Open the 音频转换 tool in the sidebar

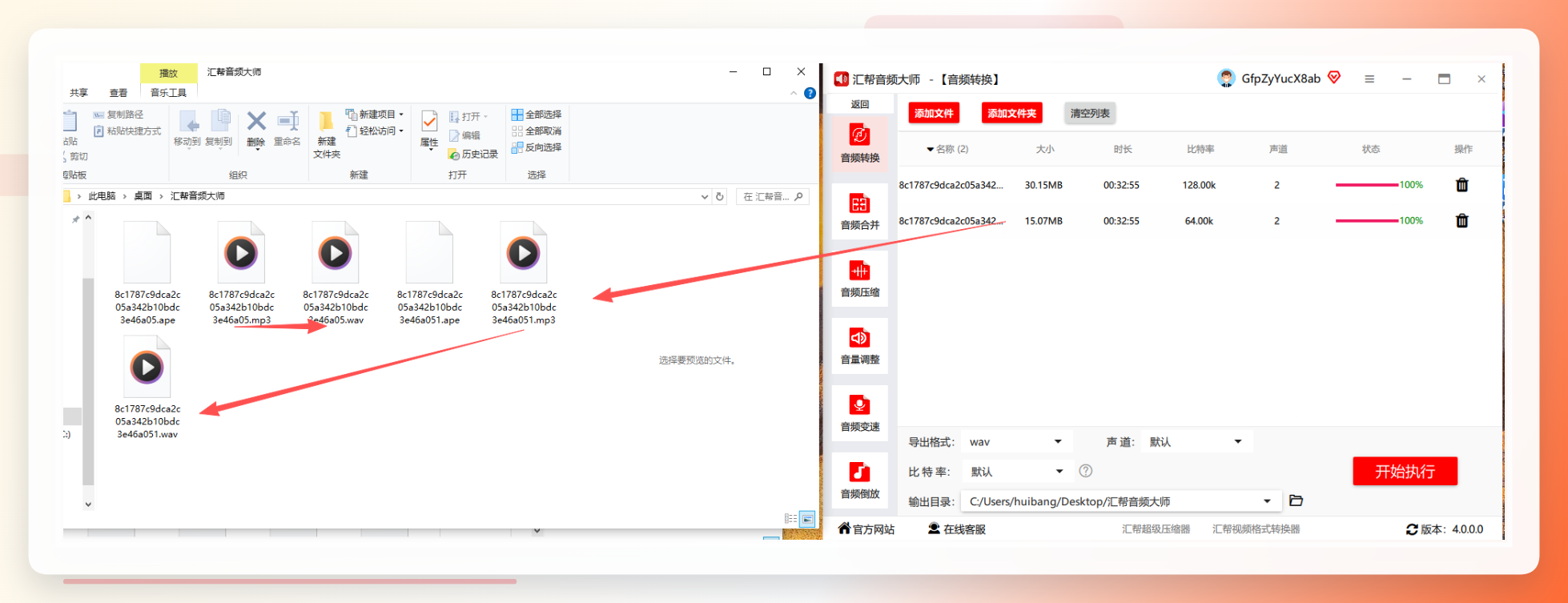[860, 143]
